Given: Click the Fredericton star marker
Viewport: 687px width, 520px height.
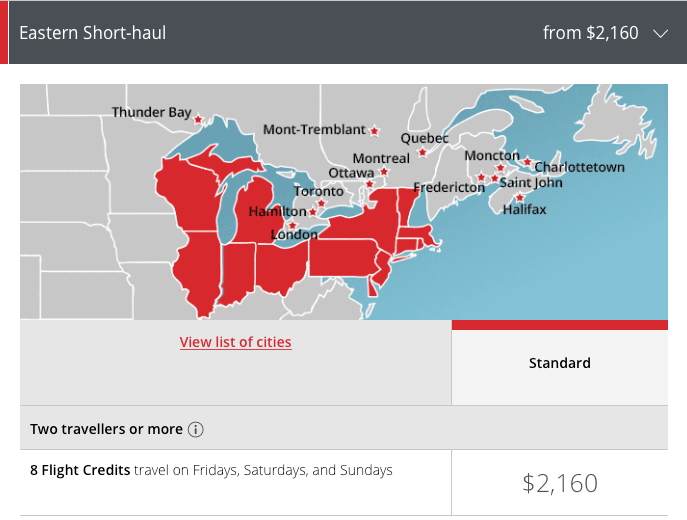Looking at the screenshot, I should [x=481, y=177].
